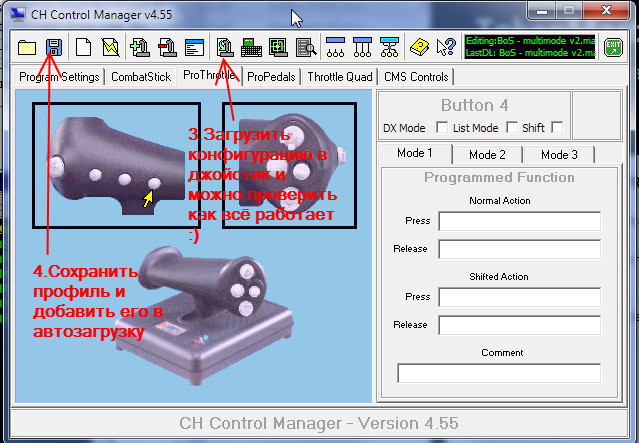The image size is (639, 443).
Task: Remove a controller with the minus joystick icon
Action: click(x=167, y=47)
